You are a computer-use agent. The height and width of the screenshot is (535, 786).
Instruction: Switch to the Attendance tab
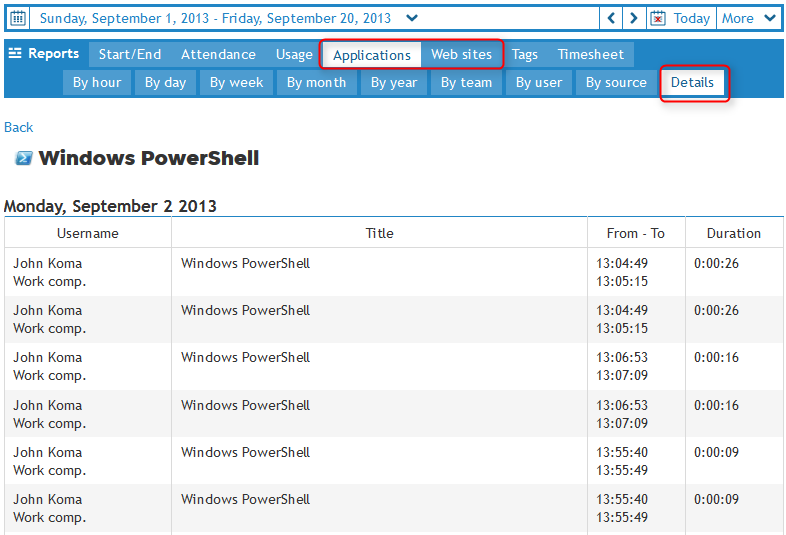tap(218, 54)
